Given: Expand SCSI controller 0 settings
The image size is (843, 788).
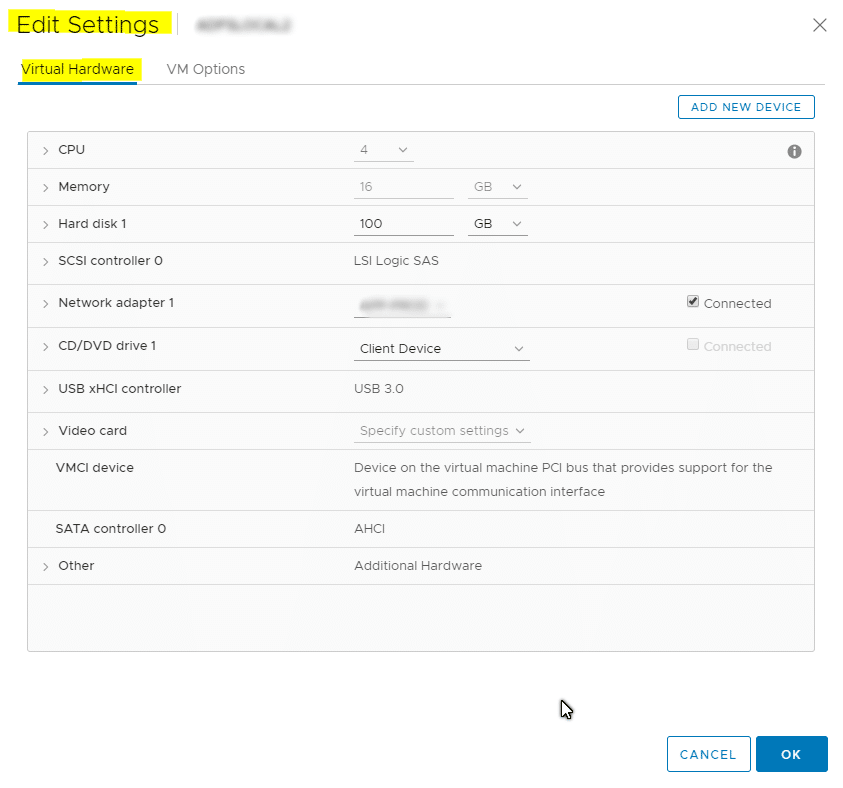Looking at the screenshot, I should click(x=45, y=261).
